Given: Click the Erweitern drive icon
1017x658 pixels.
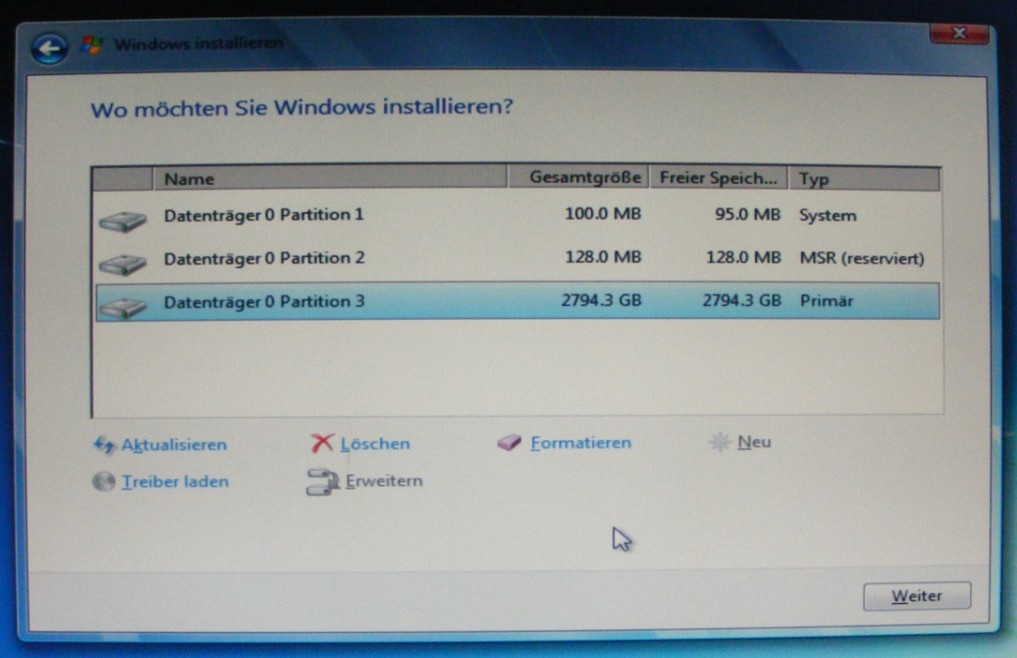Looking at the screenshot, I should [322, 482].
